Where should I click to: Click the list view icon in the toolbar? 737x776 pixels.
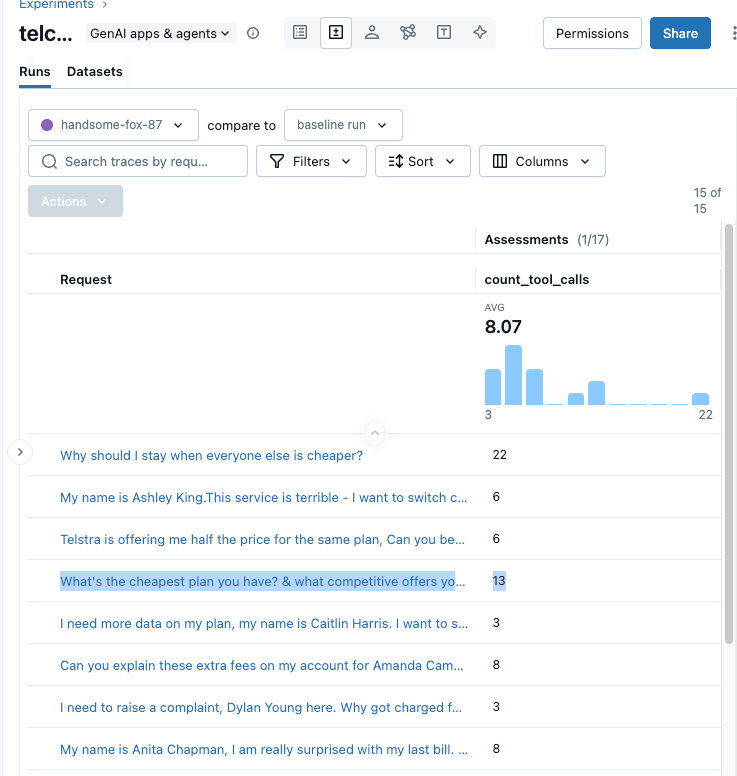pos(300,33)
